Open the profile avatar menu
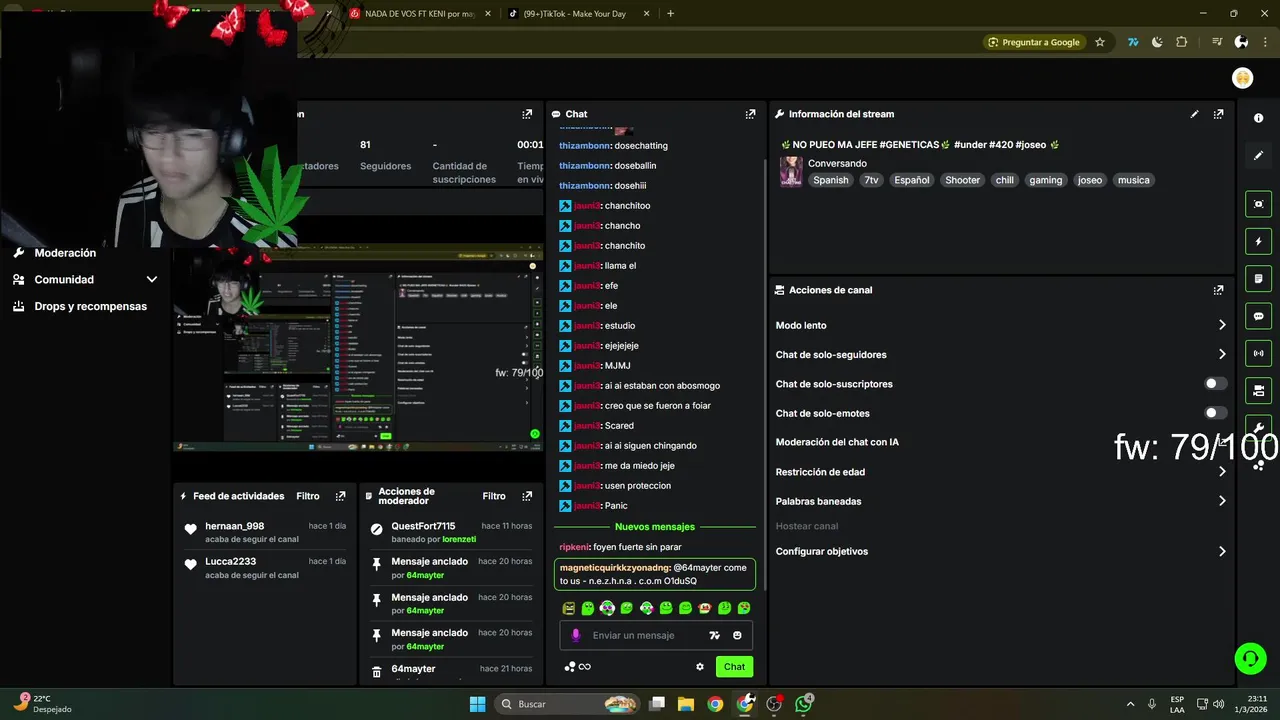Viewport: 1280px width, 720px height. 1242,78
